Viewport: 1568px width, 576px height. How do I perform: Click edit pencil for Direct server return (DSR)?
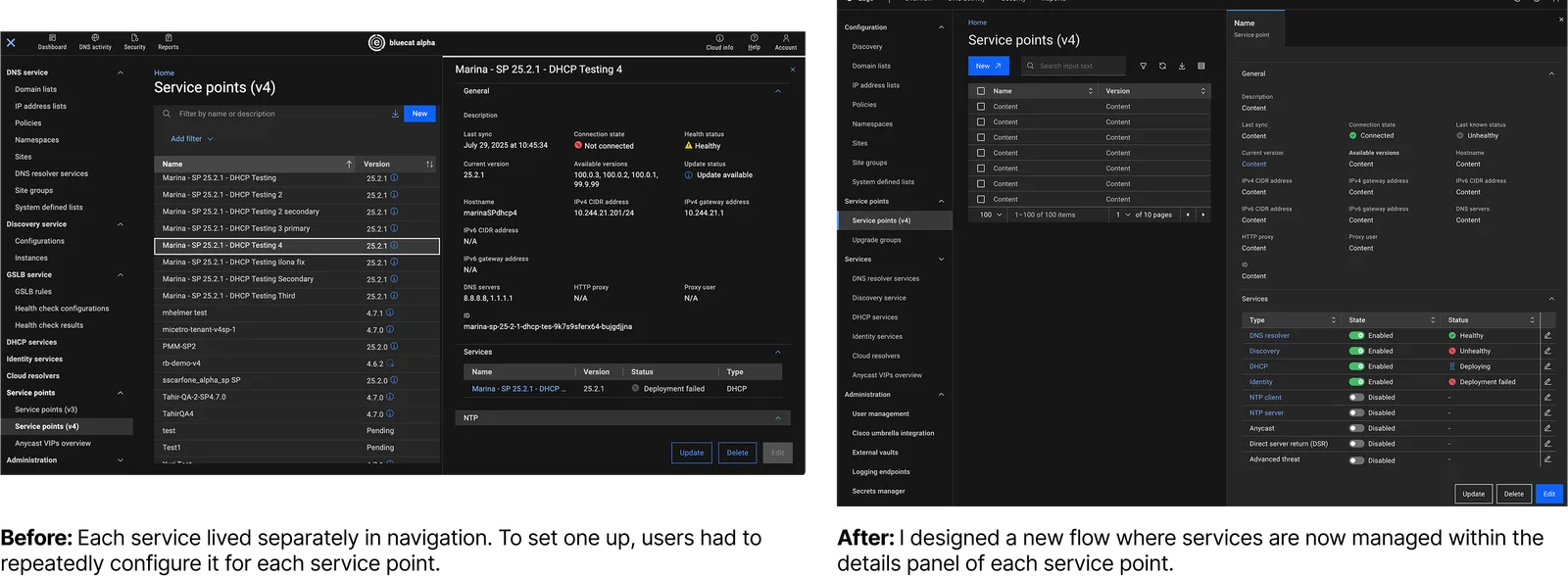1547,444
